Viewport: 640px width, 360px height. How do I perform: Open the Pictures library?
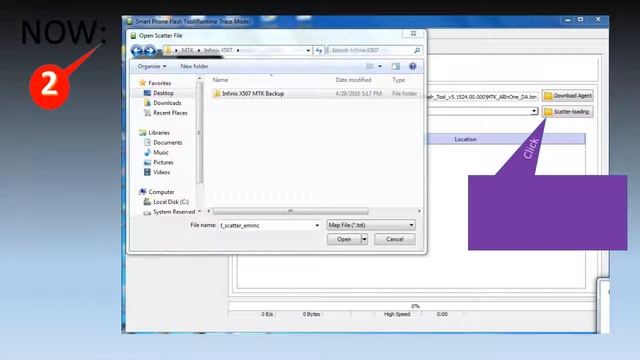[163, 162]
